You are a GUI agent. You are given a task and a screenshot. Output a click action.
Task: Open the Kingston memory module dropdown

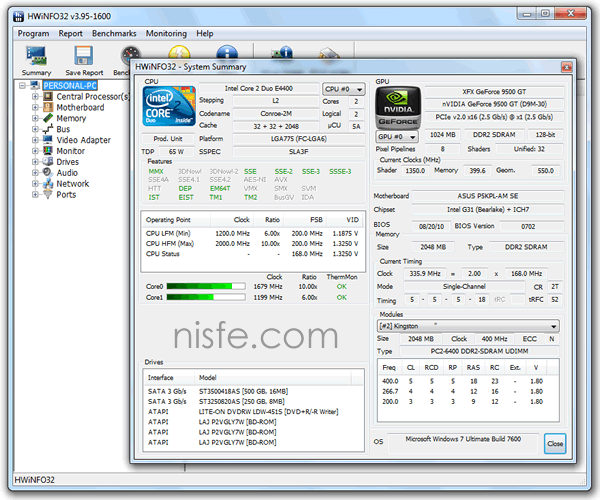tap(468, 326)
